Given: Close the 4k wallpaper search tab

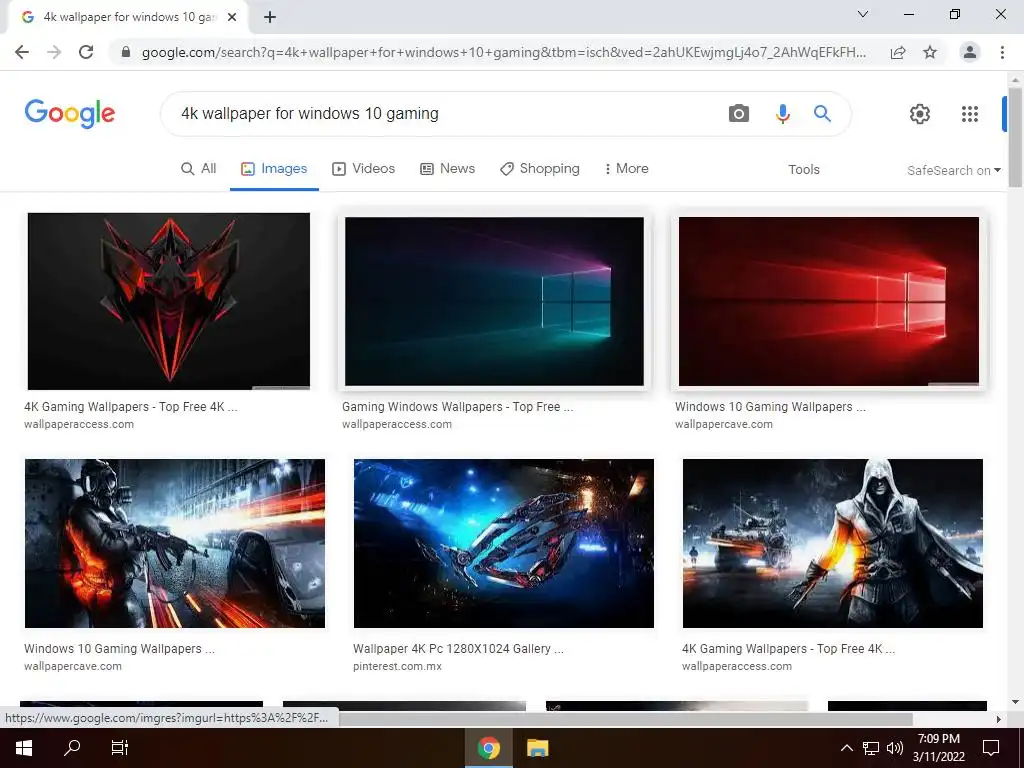Looking at the screenshot, I should (231, 17).
